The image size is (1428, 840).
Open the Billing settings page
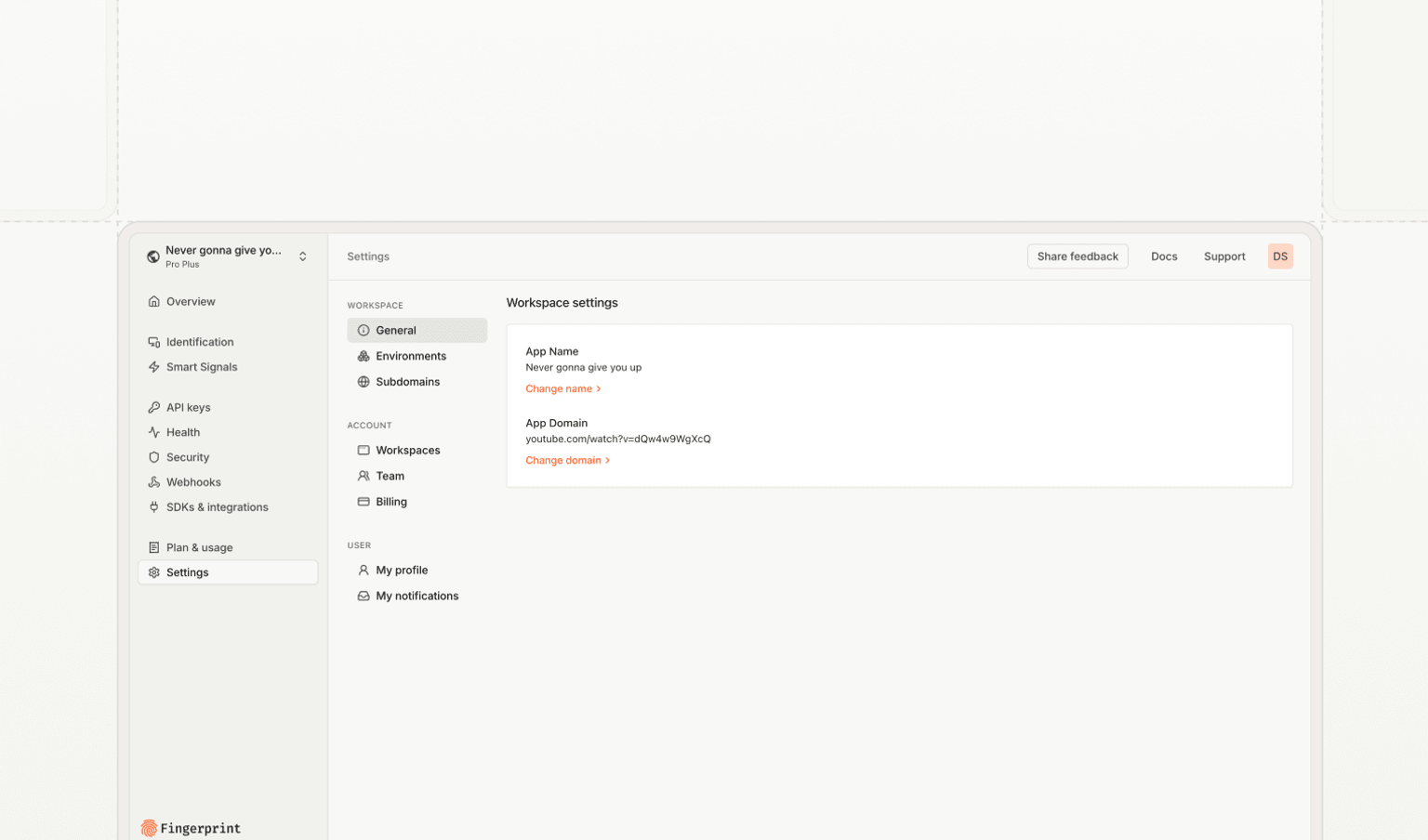[x=391, y=502]
